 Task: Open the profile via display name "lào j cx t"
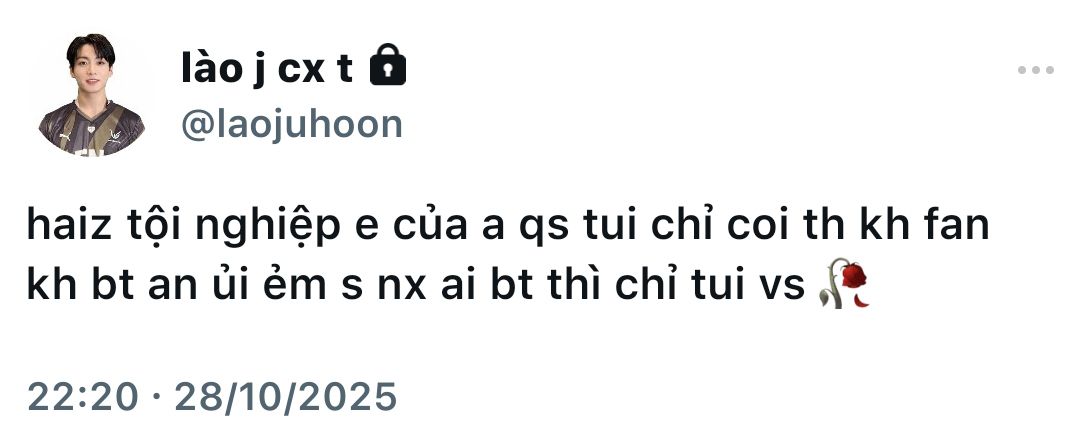tap(267, 68)
